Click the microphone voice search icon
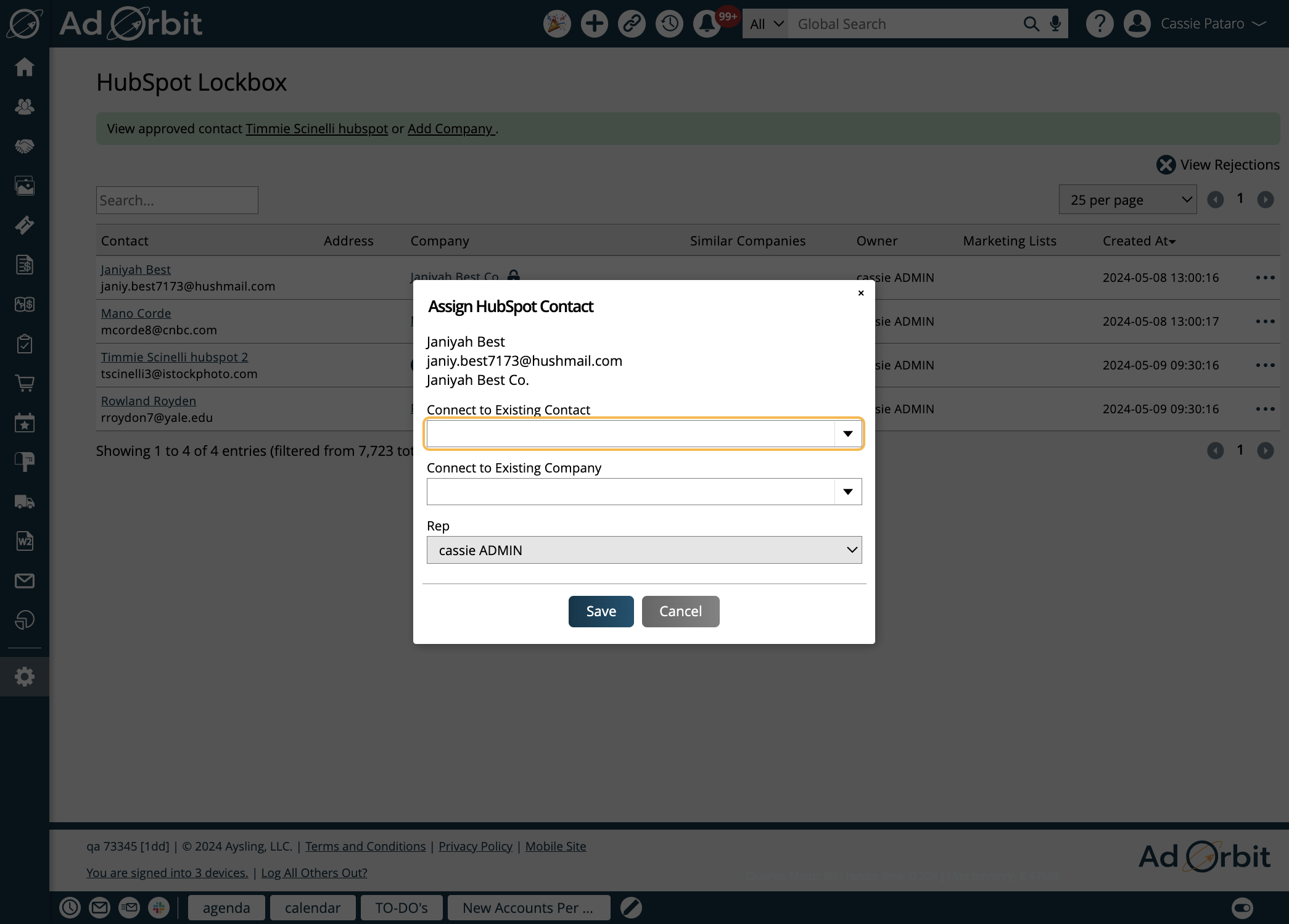This screenshot has height=924, width=1289. click(x=1055, y=24)
